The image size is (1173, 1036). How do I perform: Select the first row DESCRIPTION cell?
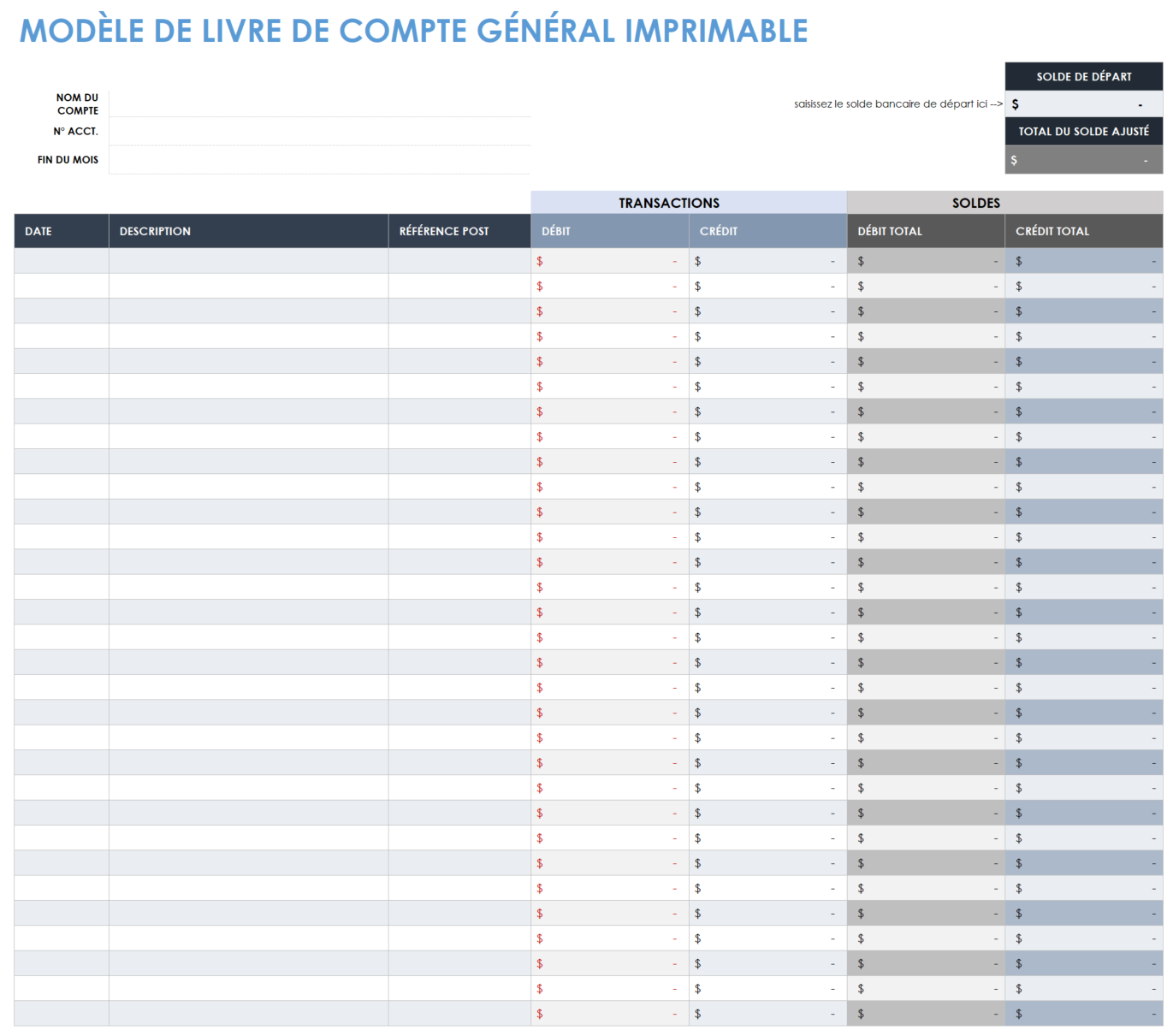click(248, 261)
